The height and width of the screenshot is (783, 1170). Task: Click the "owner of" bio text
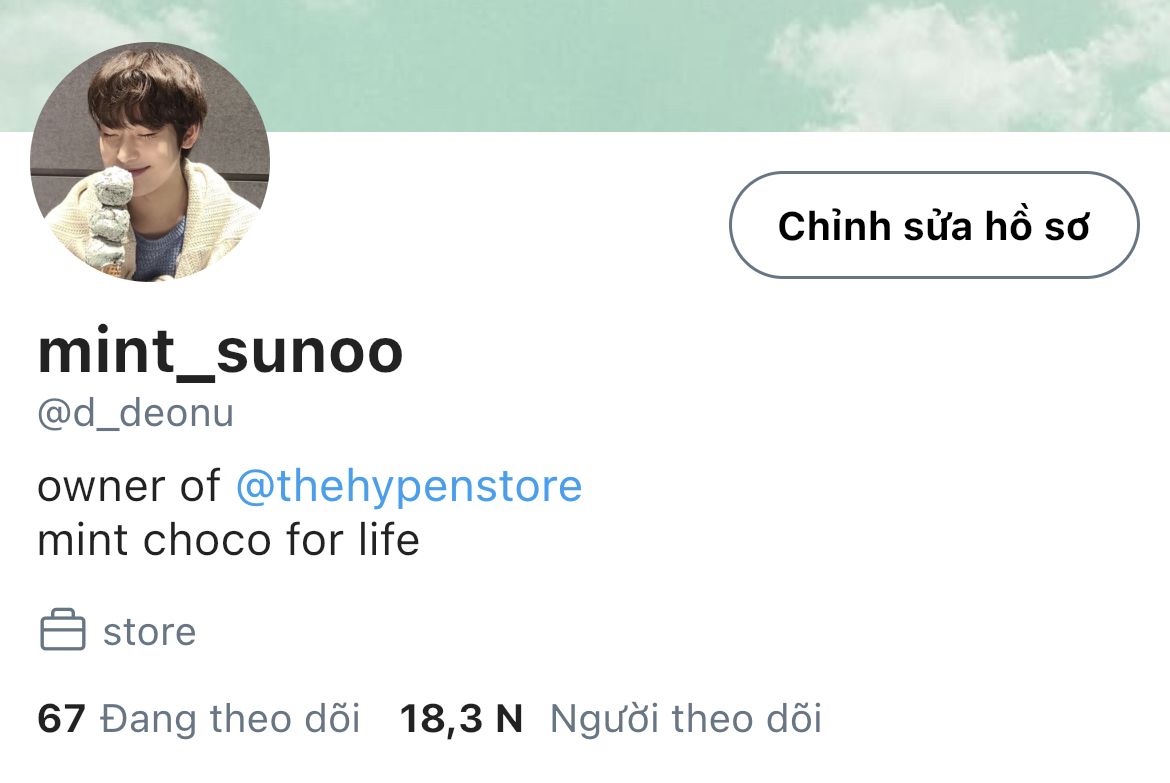pyautogui.click(x=129, y=487)
